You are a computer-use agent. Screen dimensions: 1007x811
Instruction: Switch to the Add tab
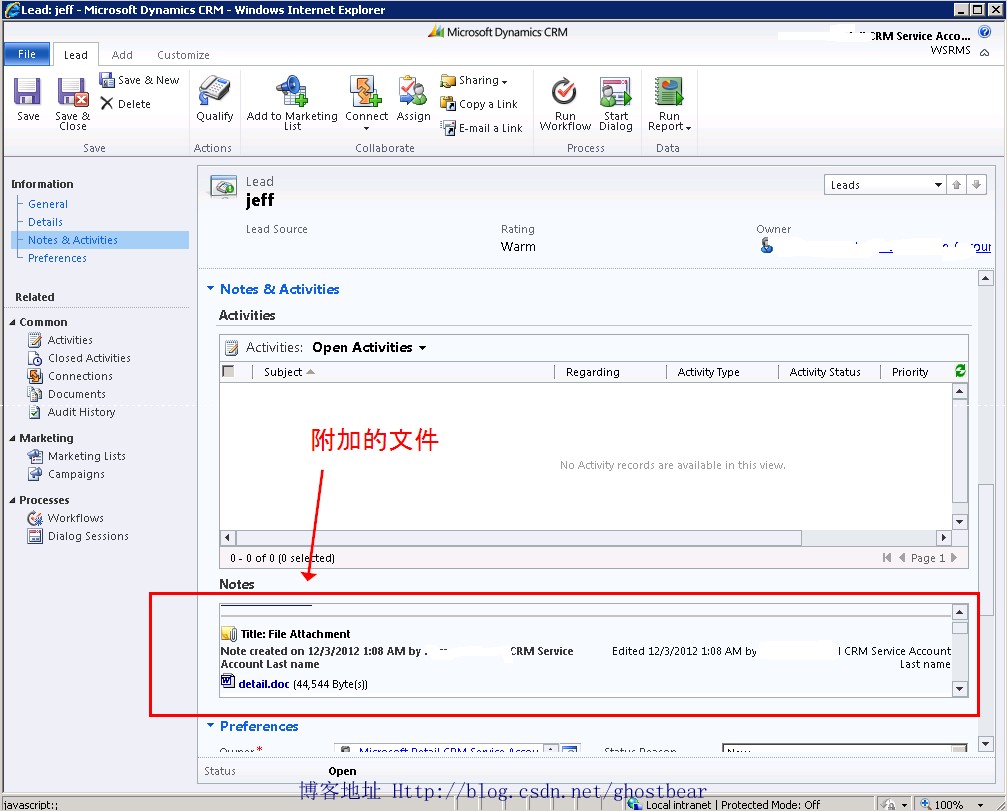pos(122,55)
